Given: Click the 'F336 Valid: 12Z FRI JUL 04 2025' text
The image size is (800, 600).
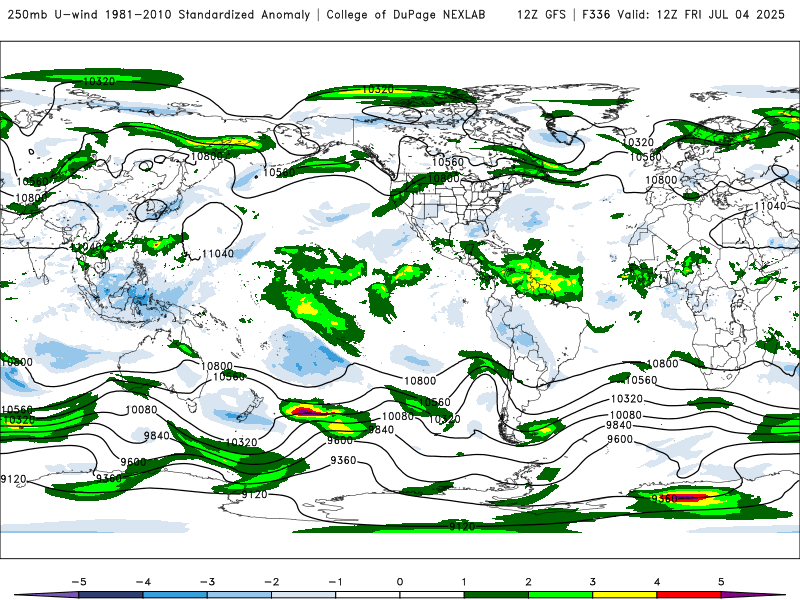Looking at the screenshot, I should 683,15.
